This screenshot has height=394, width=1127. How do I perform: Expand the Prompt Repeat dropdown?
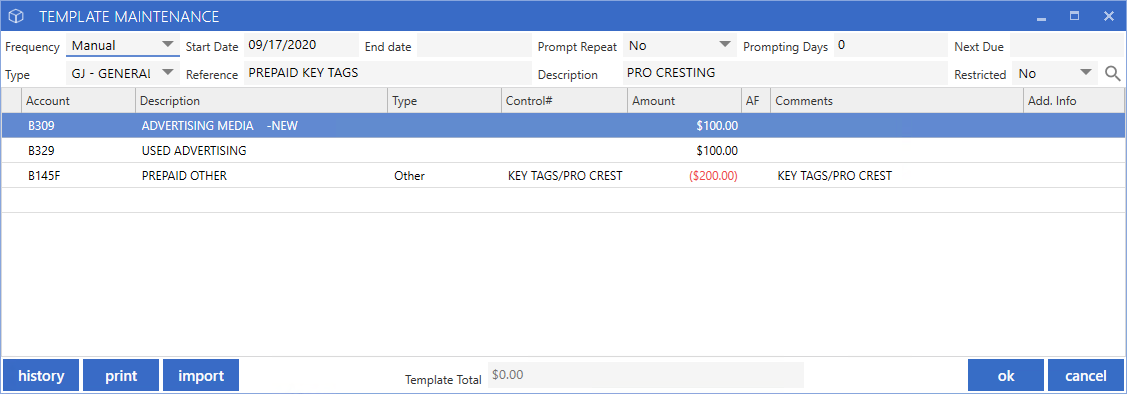(x=679, y=46)
